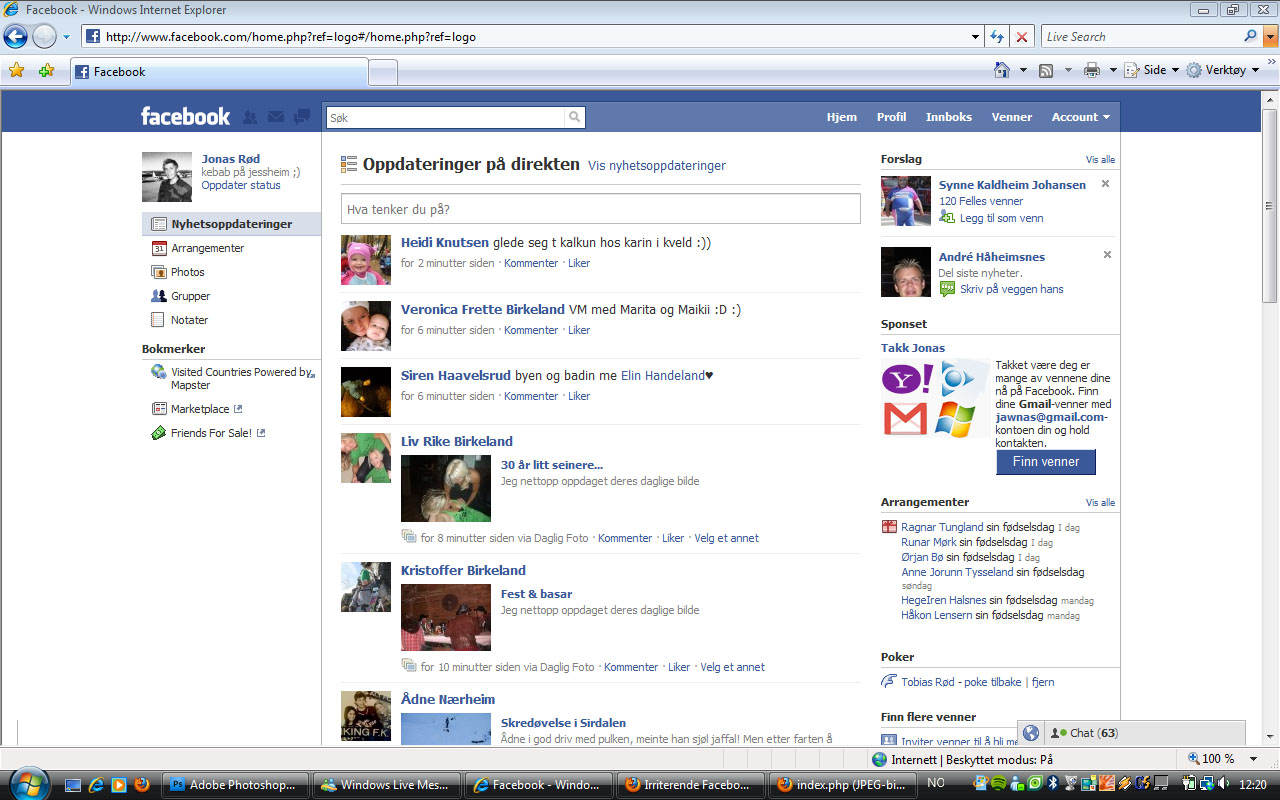Click Legg til som venn link
This screenshot has width=1280, height=800.
[x=1001, y=218]
